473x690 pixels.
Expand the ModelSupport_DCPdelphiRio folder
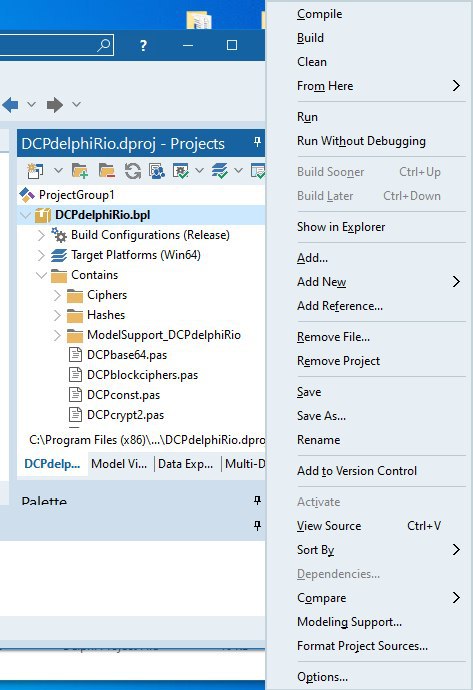(57, 335)
